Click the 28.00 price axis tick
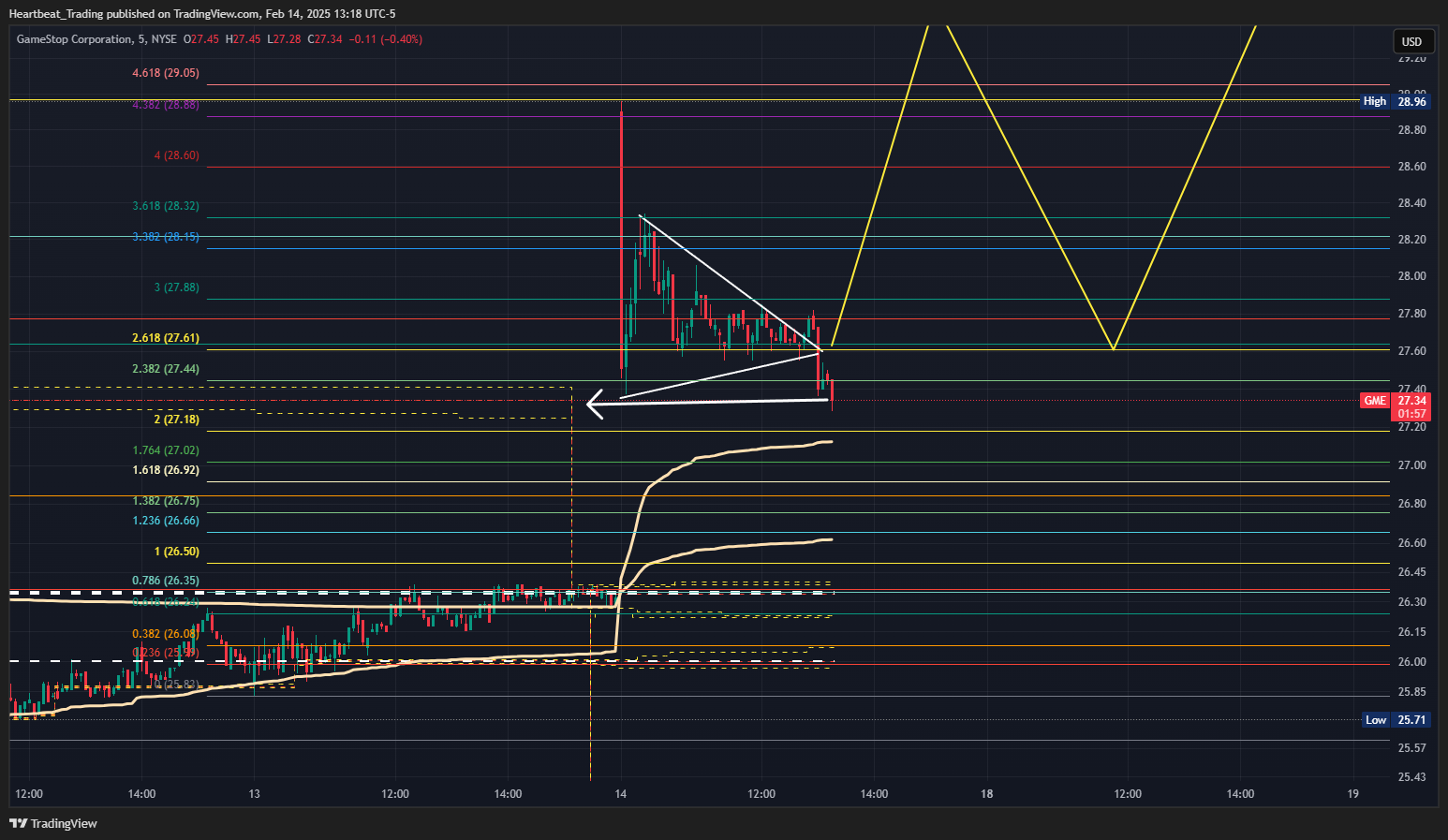The width and height of the screenshot is (1448, 840). point(1412,276)
